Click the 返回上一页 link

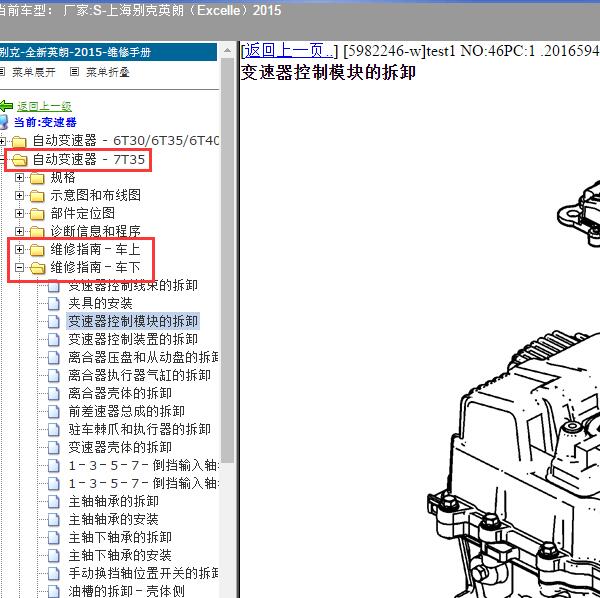click(289, 51)
